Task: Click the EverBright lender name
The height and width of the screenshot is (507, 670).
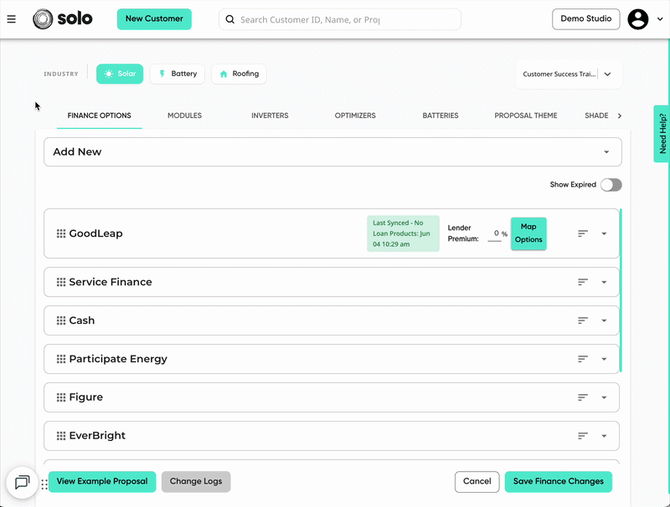Action: click(x=97, y=436)
